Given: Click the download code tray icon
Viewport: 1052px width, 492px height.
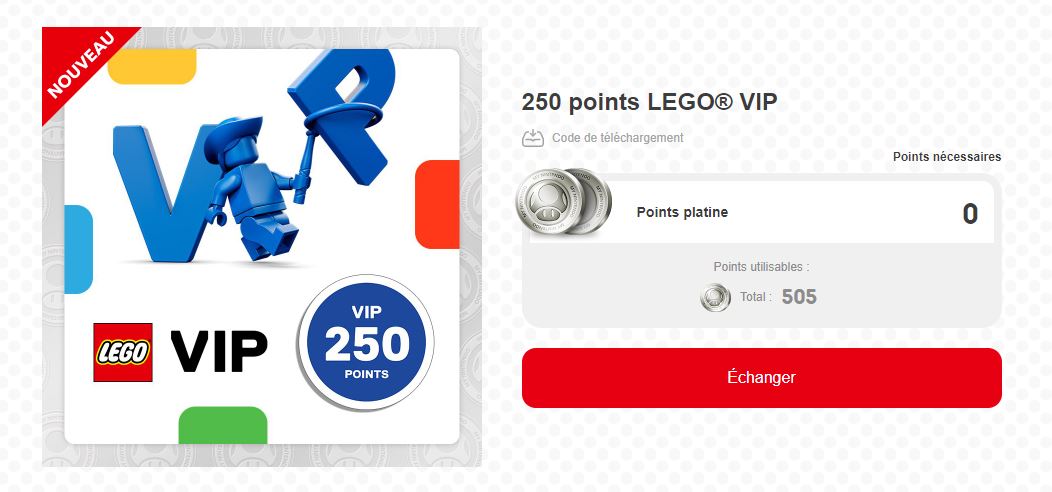Looking at the screenshot, I should pos(533,138).
